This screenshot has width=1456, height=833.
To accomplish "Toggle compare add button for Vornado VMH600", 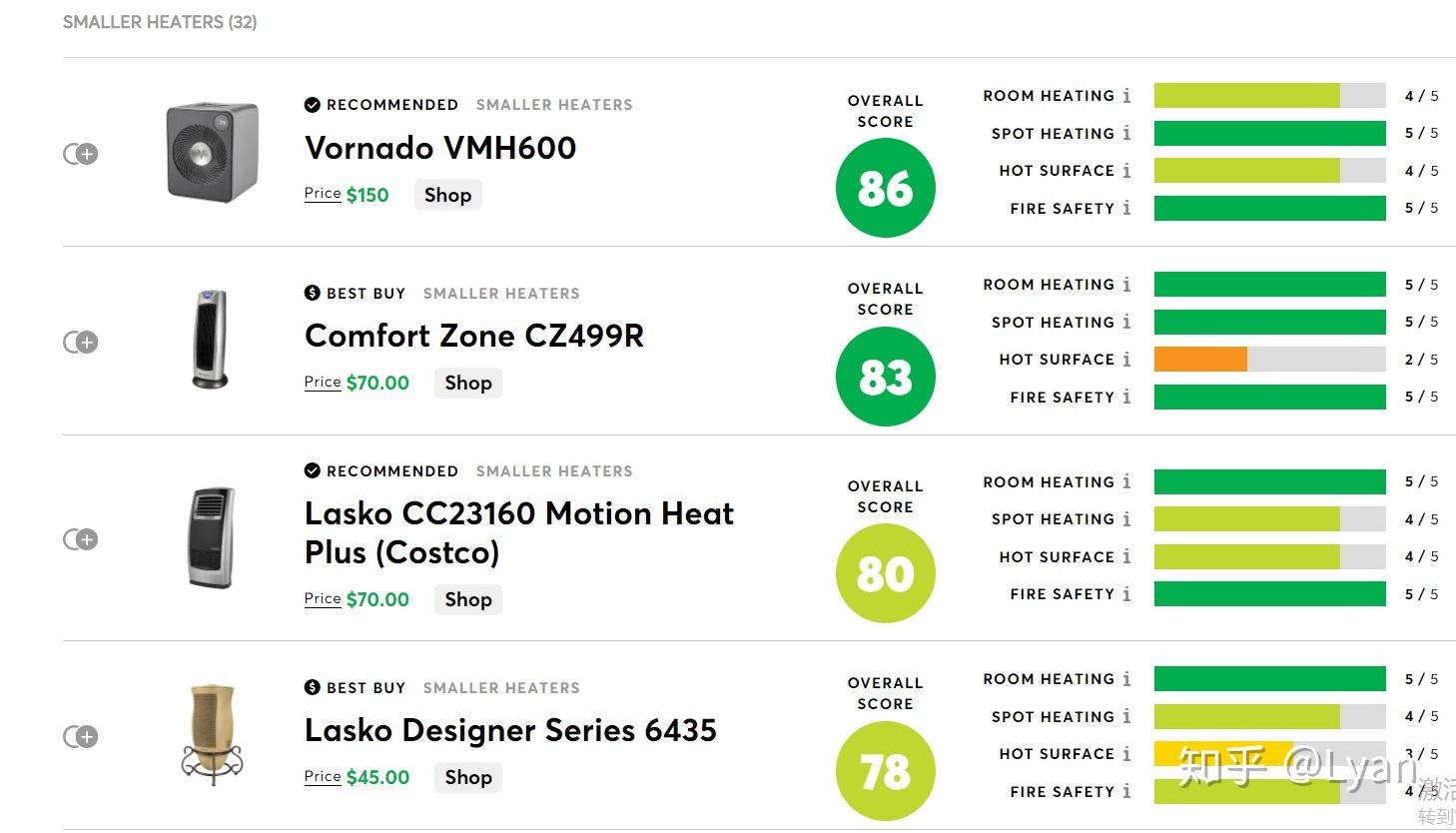I will [81, 154].
